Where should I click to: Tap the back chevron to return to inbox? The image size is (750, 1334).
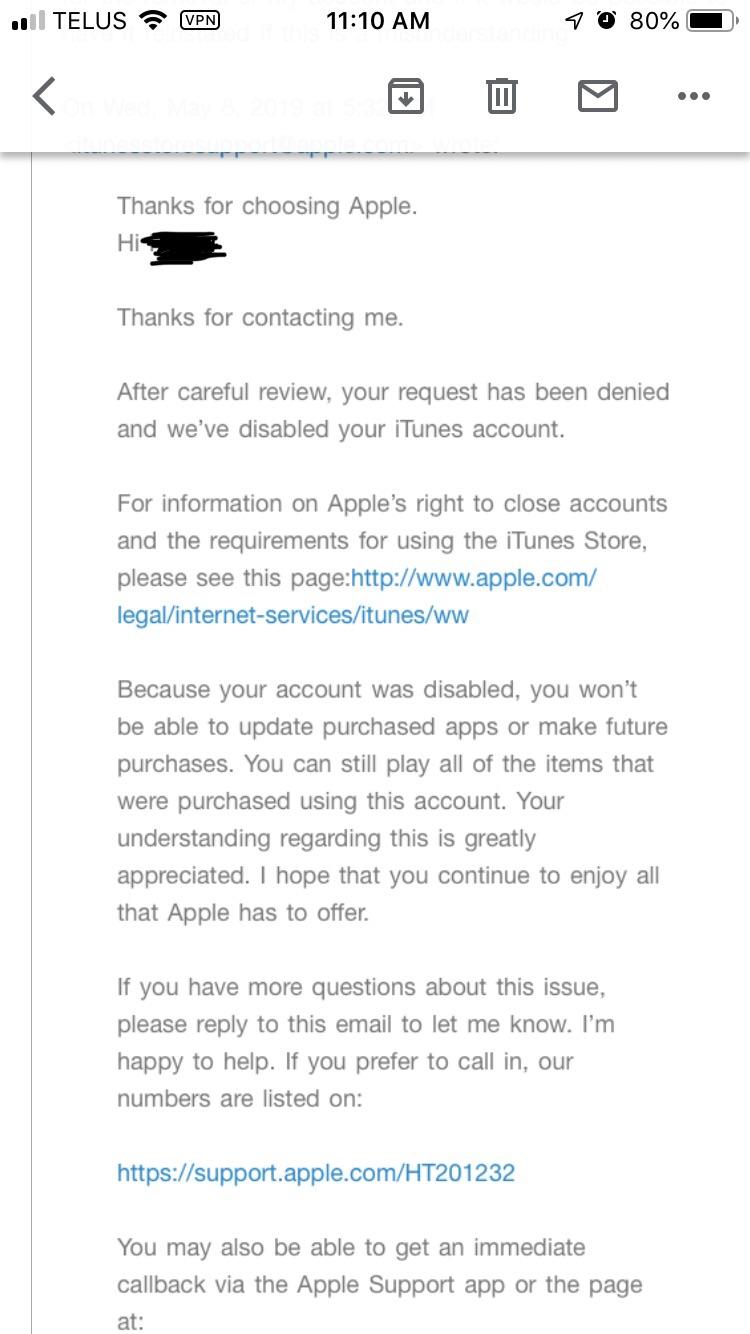tap(44, 97)
